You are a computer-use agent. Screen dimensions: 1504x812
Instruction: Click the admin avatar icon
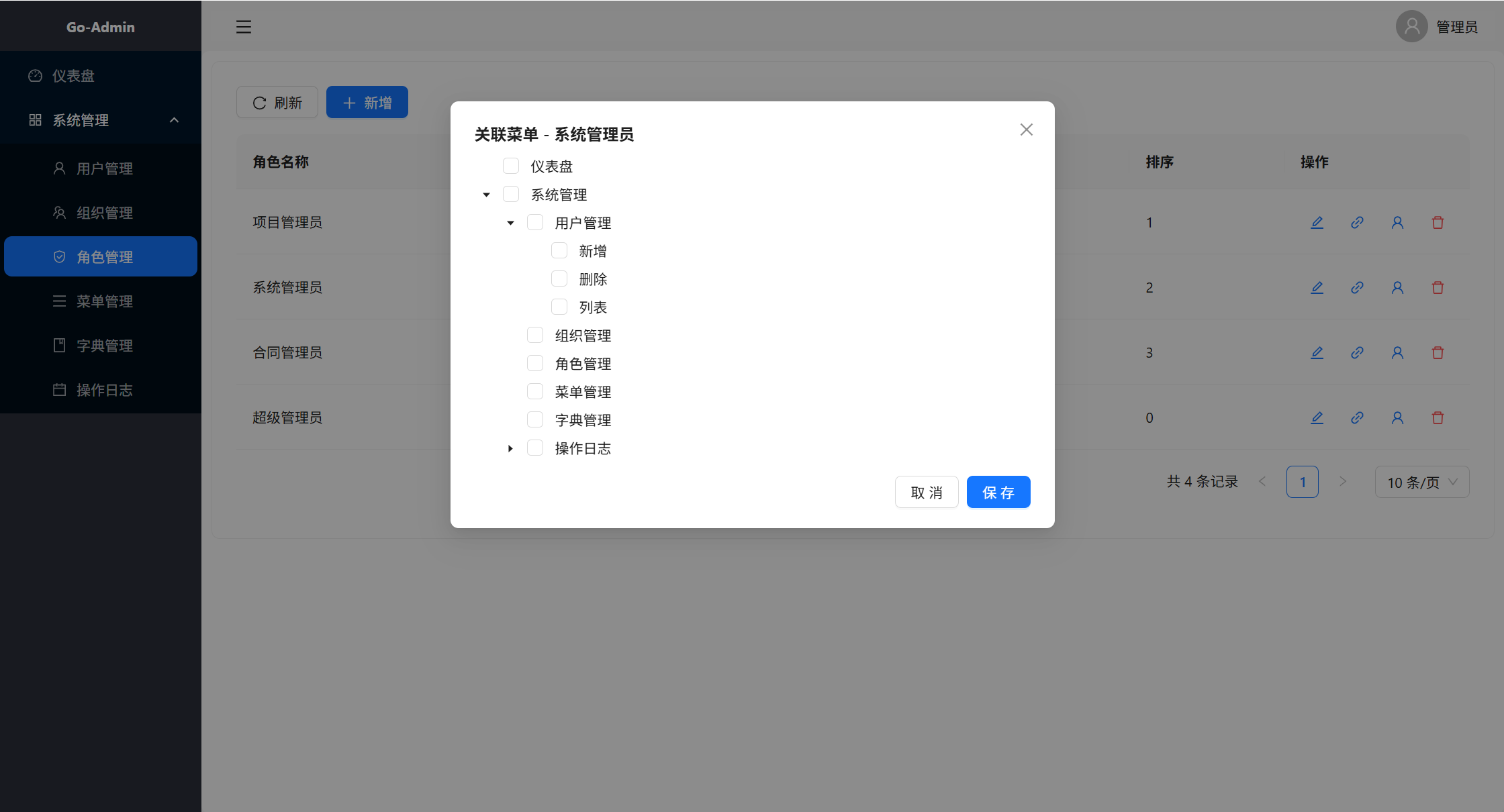(x=1411, y=27)
